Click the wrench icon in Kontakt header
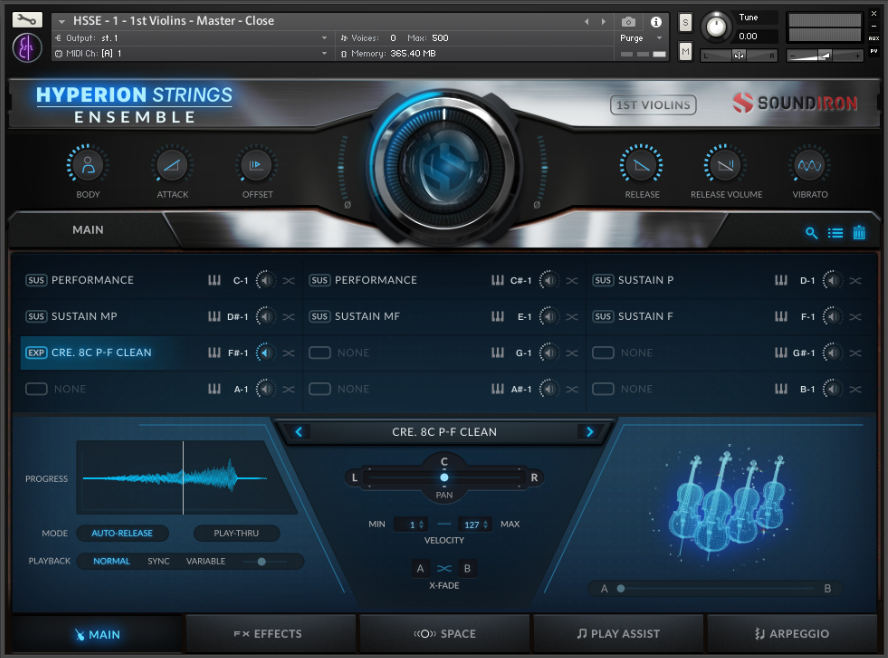Viewport: 888px width, 658px height. click(x=27, y=20)
